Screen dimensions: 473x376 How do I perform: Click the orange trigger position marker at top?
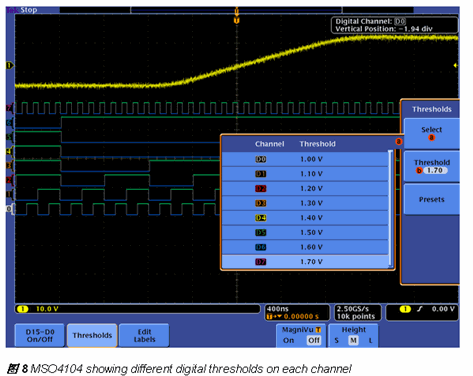click(237, 21)
